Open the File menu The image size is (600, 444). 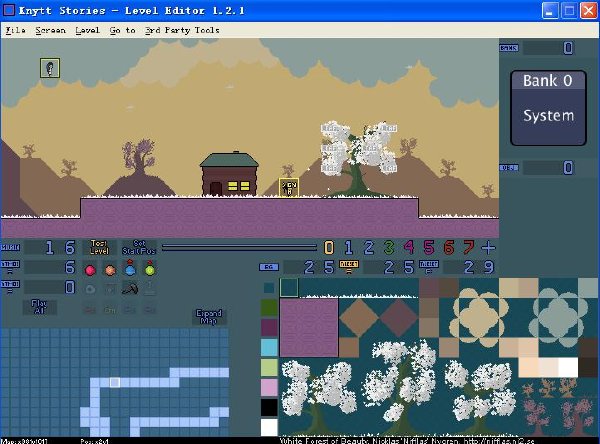(x=15, y=30)
